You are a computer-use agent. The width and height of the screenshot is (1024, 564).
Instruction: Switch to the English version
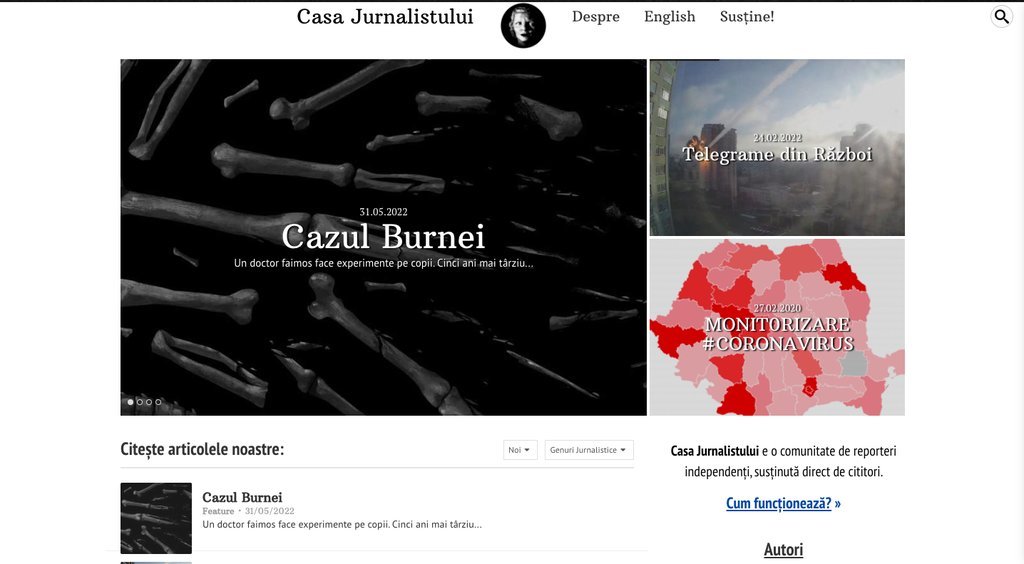point(669,16)
